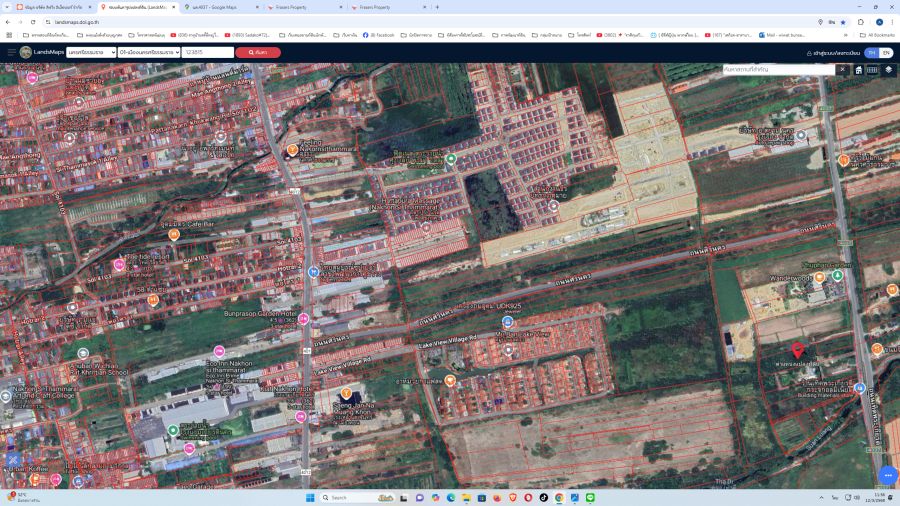
Task: Click the map layers icon
Action: click(888, 70)
